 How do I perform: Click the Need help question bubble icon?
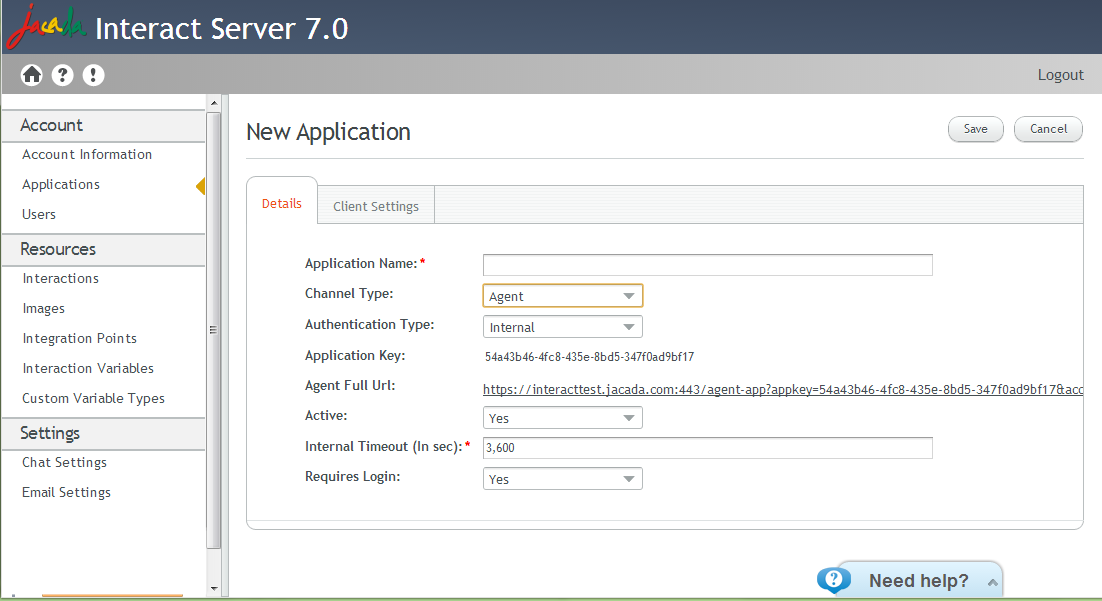(834, 580)
